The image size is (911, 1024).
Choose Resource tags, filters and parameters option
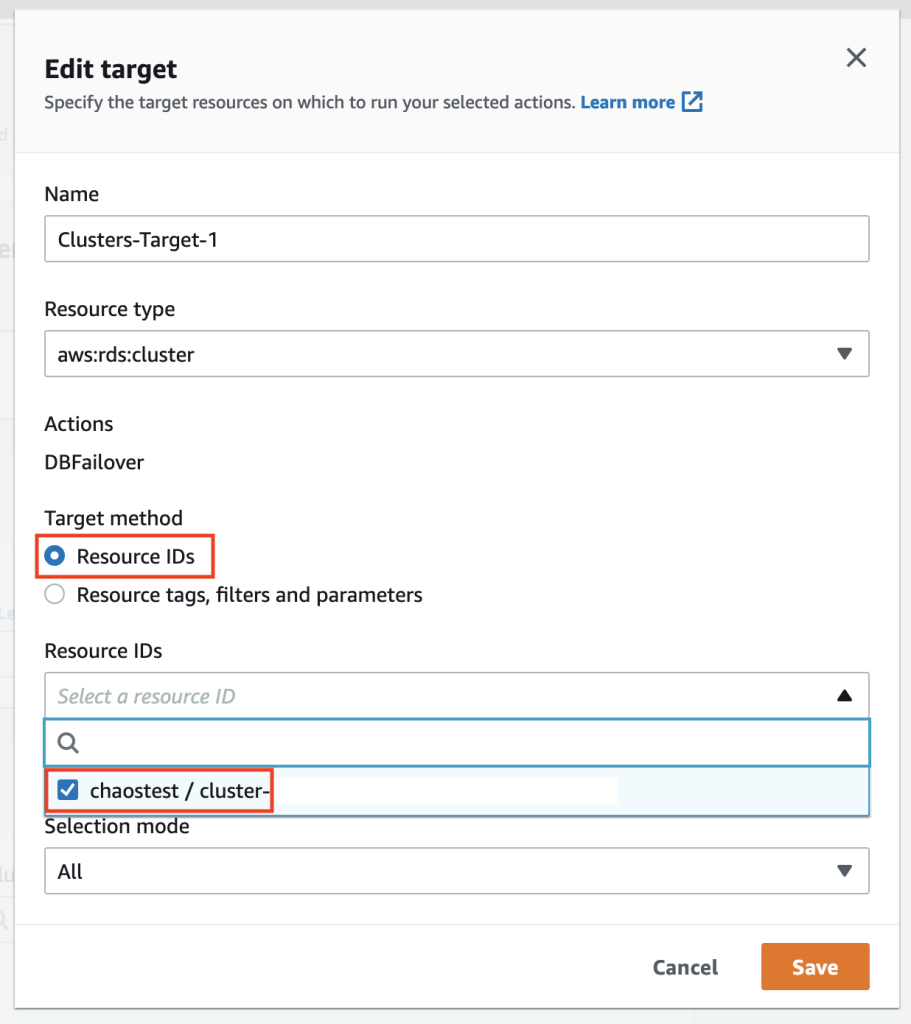(54, 594)
